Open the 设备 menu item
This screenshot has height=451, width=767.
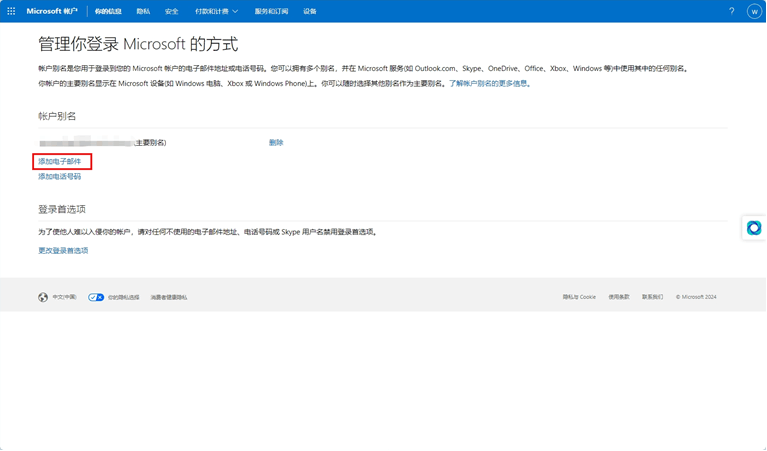tap(310, 11)
